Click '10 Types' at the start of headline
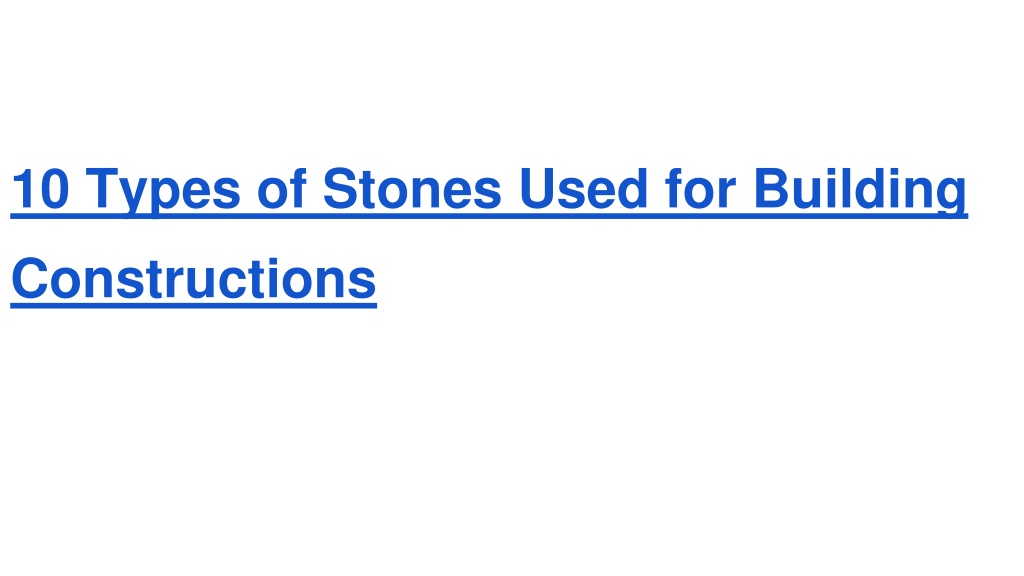Screen dimensions: 1024x576 click(125, 191)
